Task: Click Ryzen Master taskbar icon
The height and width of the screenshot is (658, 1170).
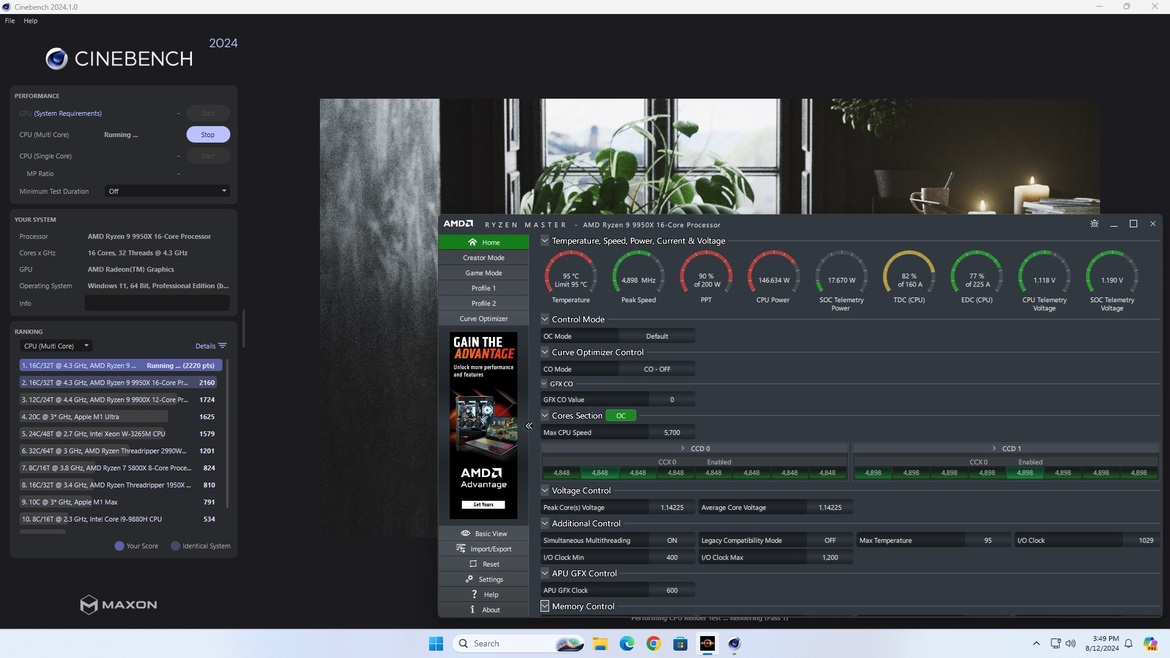Action: (707, 643)
